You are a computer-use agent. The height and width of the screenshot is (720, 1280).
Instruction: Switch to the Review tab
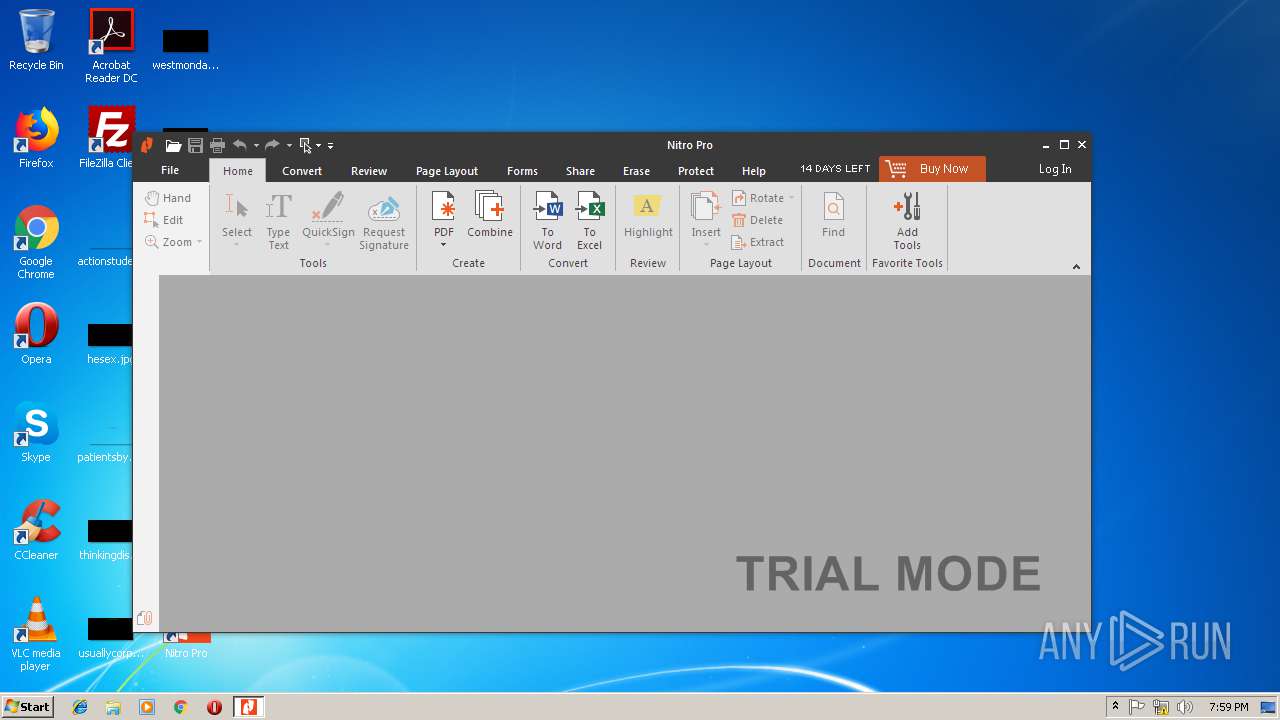click(369, 171)
